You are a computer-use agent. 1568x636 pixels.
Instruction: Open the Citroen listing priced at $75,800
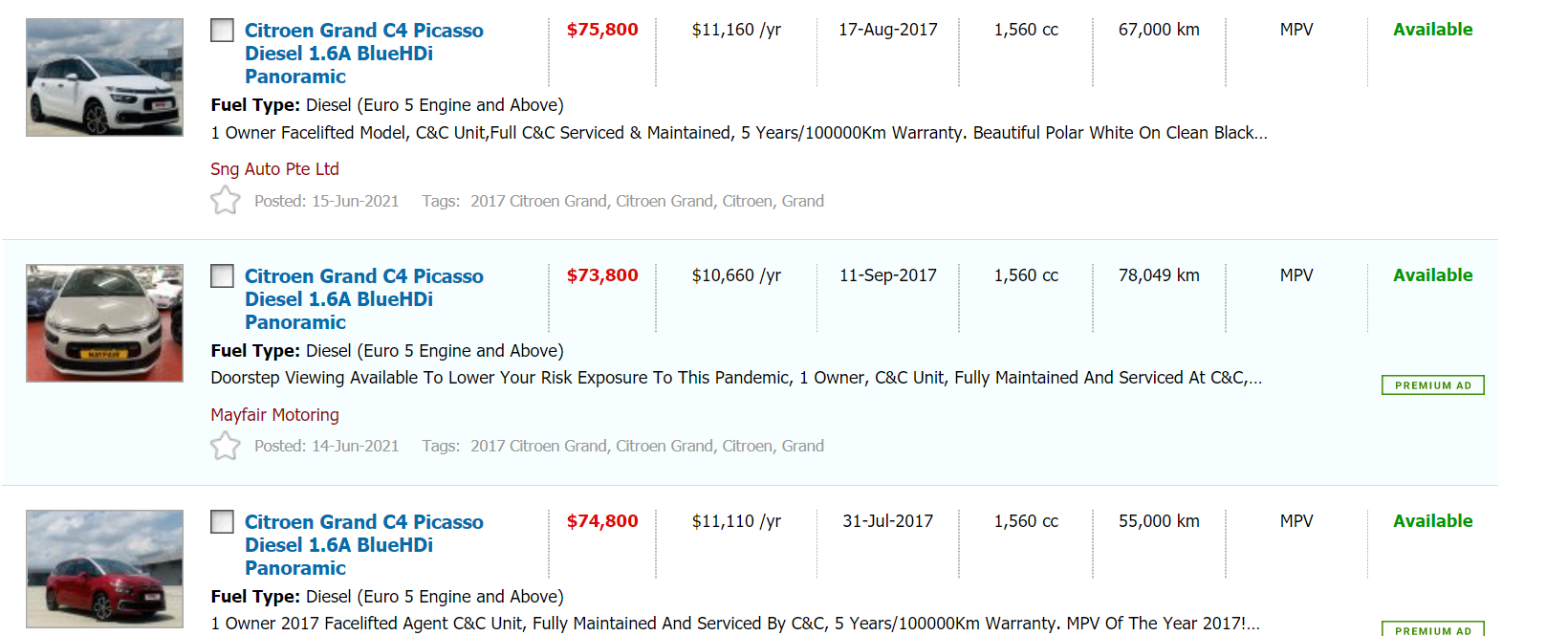click(x=363, y=54)
